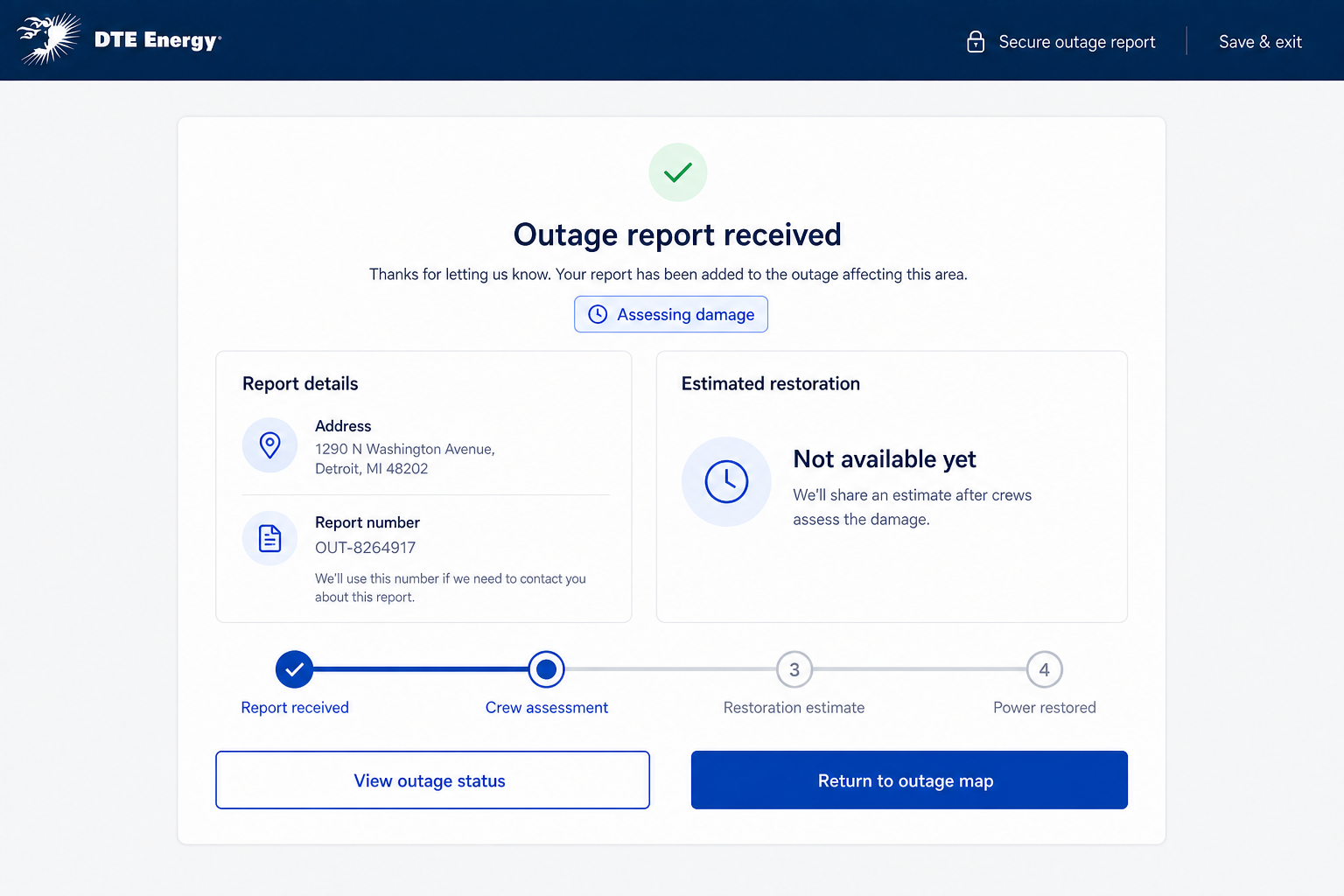
Task: Click the Return to outage map button
Action: [x=909, y=780]
